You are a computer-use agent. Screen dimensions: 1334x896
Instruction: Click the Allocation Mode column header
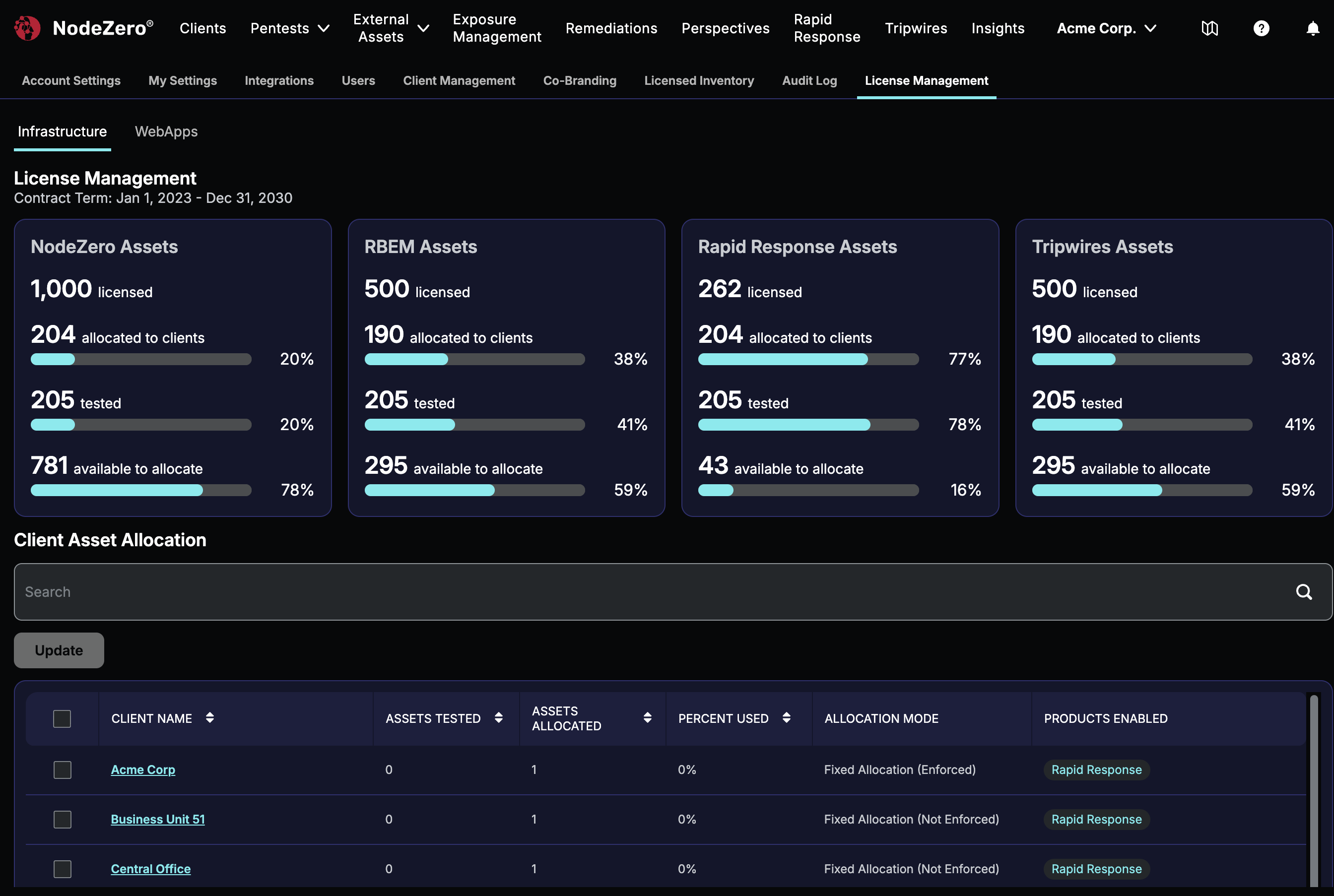(881, 718)
